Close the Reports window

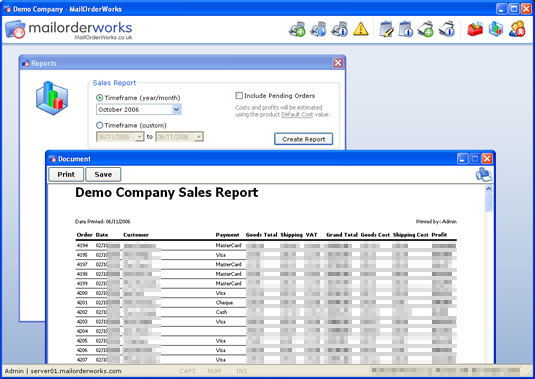[x=338, y=63]
